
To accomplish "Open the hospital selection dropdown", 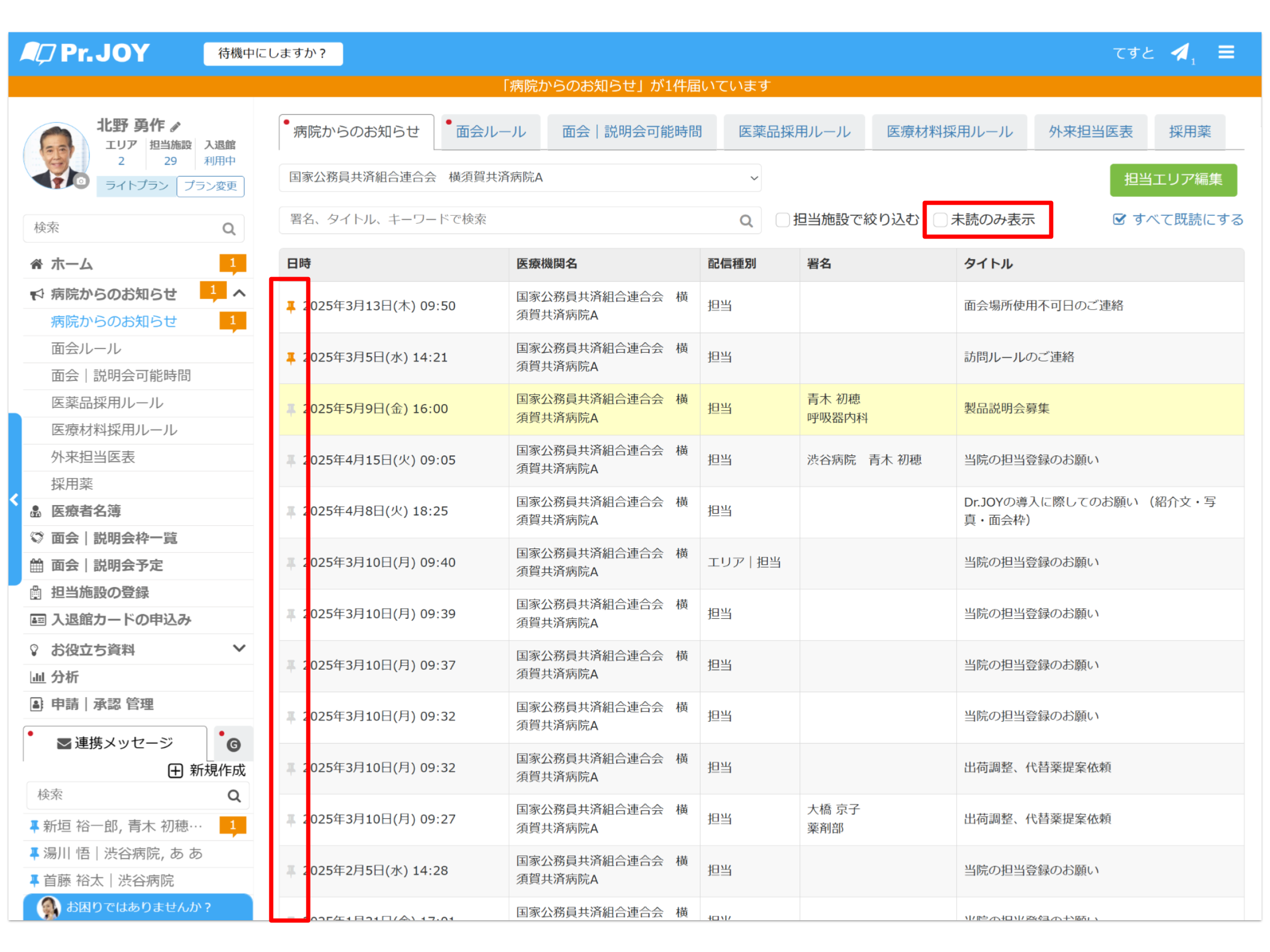I will point(520,178).
